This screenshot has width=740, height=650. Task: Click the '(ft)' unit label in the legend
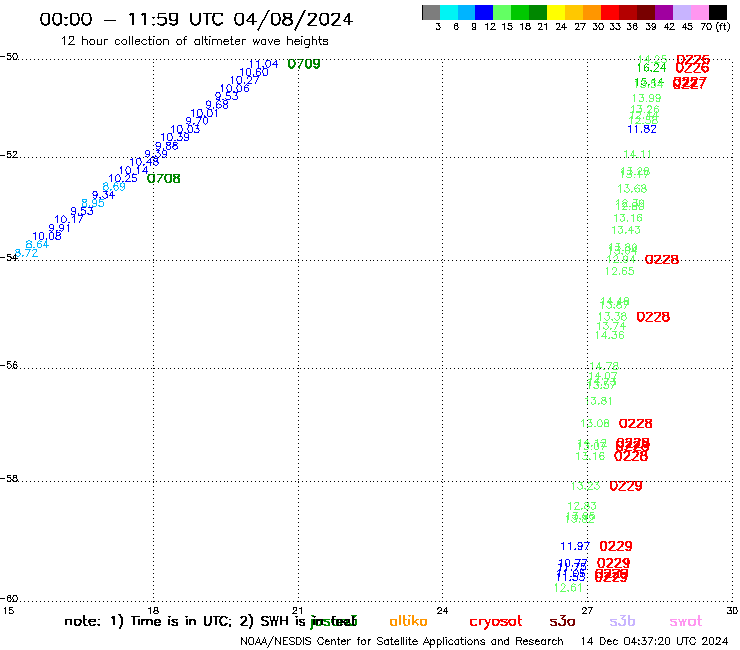[723, 26]
